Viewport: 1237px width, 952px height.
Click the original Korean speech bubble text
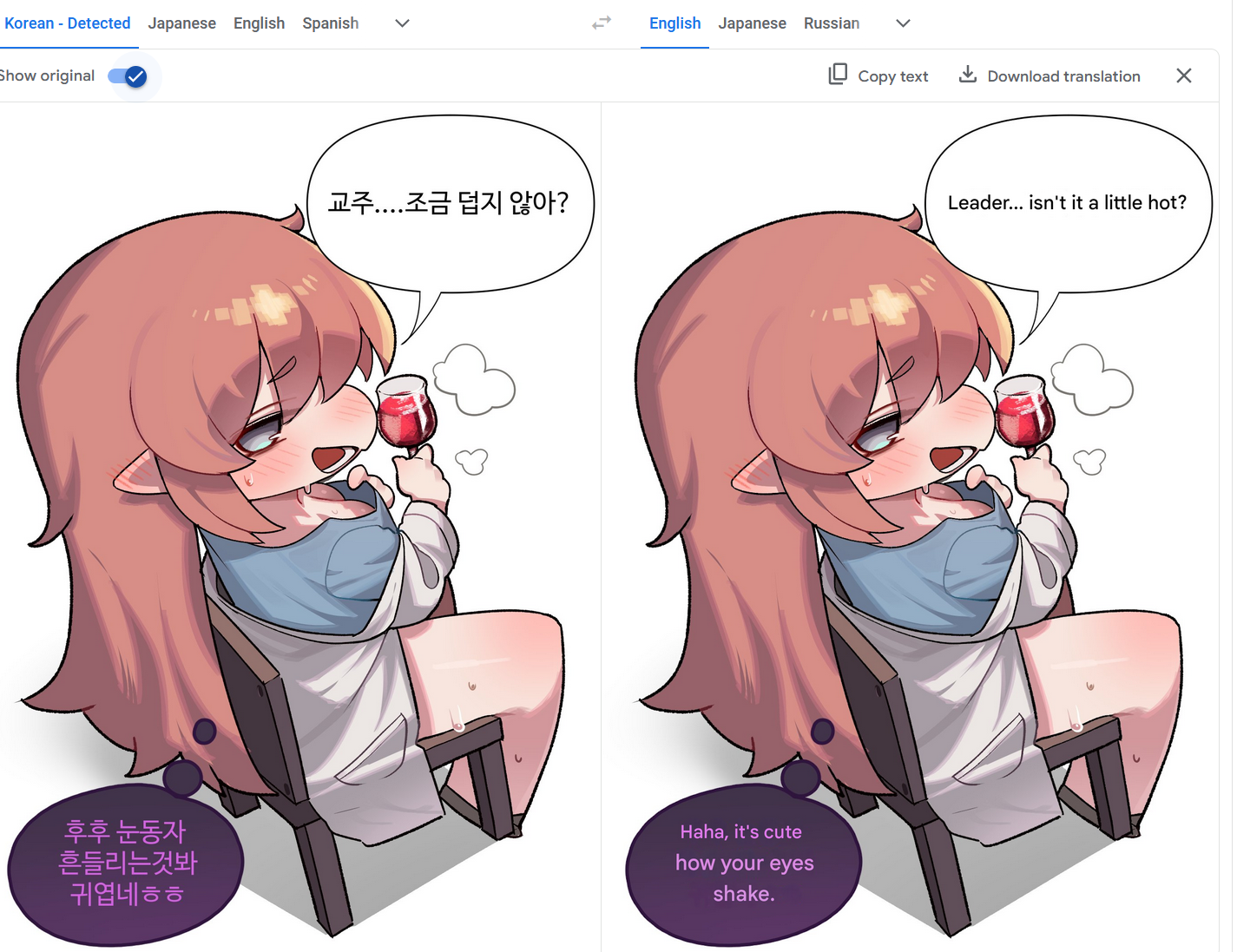pyautogui.click(x=448, y=202)
